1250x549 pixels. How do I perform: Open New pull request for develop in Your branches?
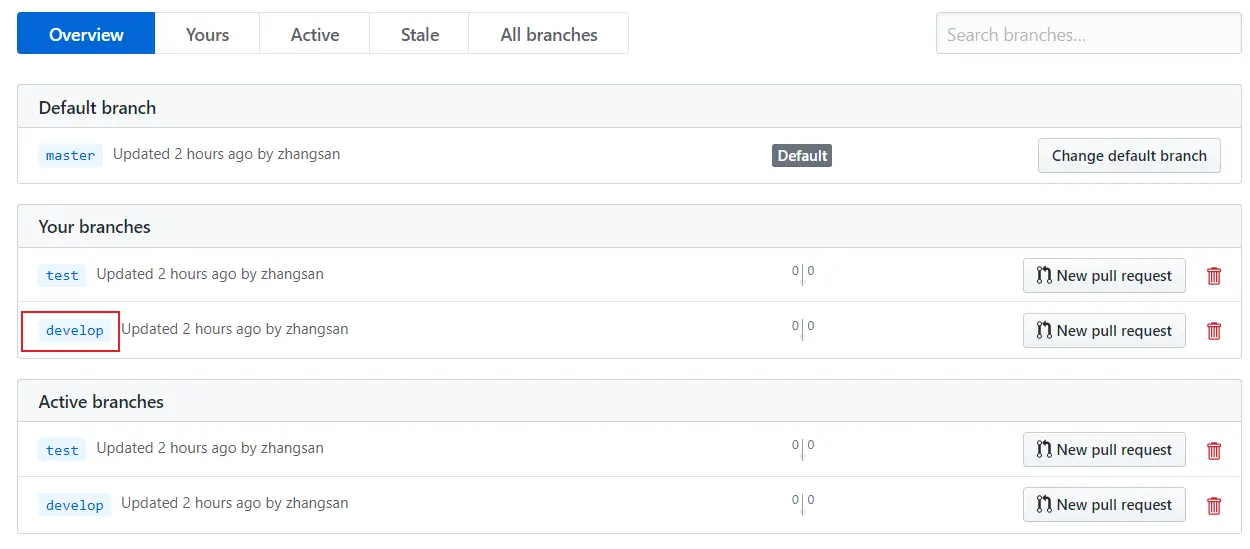pyautogui.click(x=1104, y=331)
